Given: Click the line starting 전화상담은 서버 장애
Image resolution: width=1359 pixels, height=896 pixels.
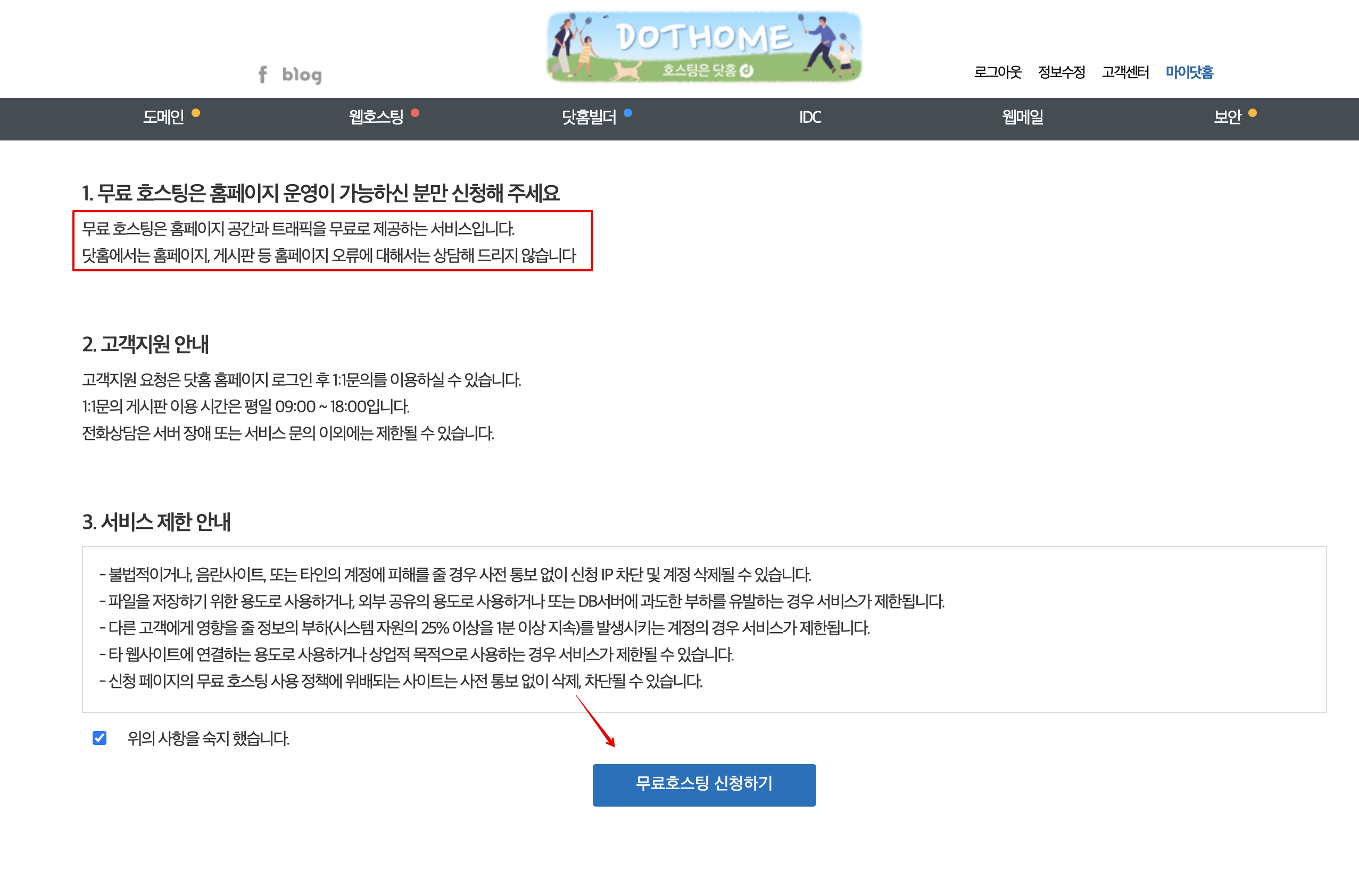Looking at the screenshot, I should click(x=288, y=433).
